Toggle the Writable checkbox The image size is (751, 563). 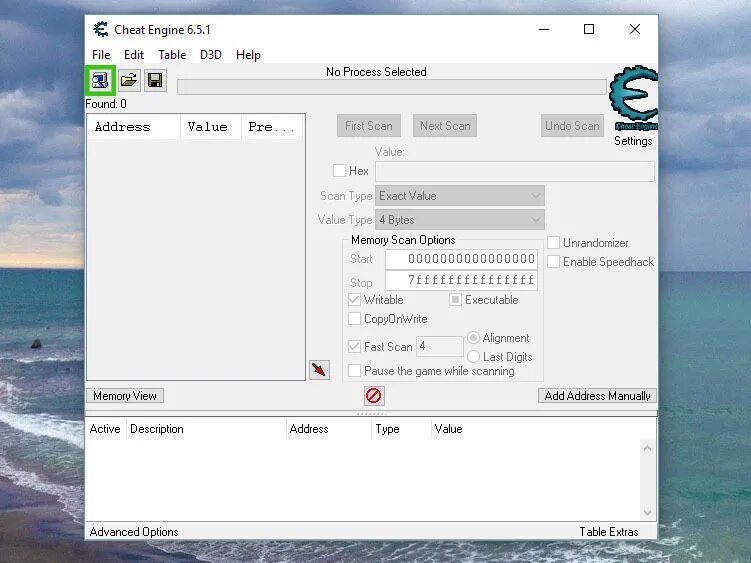tap(354, 299)
